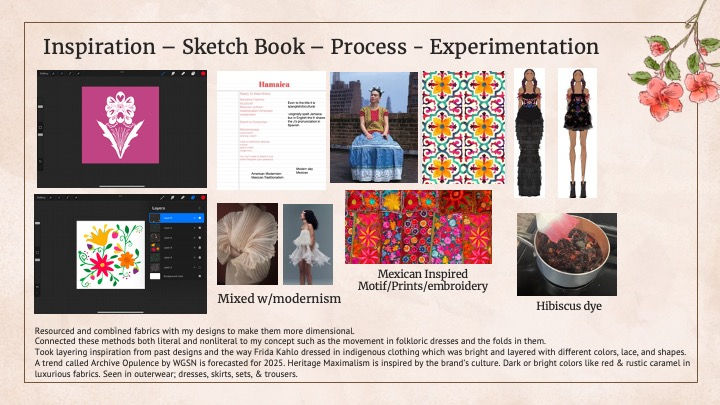This screenshot has height=405, width=720.
Task: Select Selection tool in Procreate screenshot with Layers panel
Action: (x=68, y=197)
